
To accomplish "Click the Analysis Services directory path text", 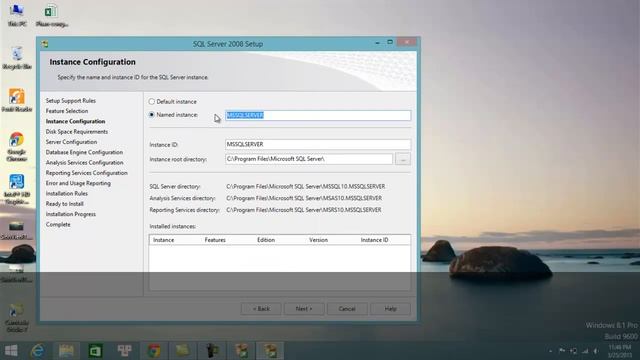I will [304, 198].
